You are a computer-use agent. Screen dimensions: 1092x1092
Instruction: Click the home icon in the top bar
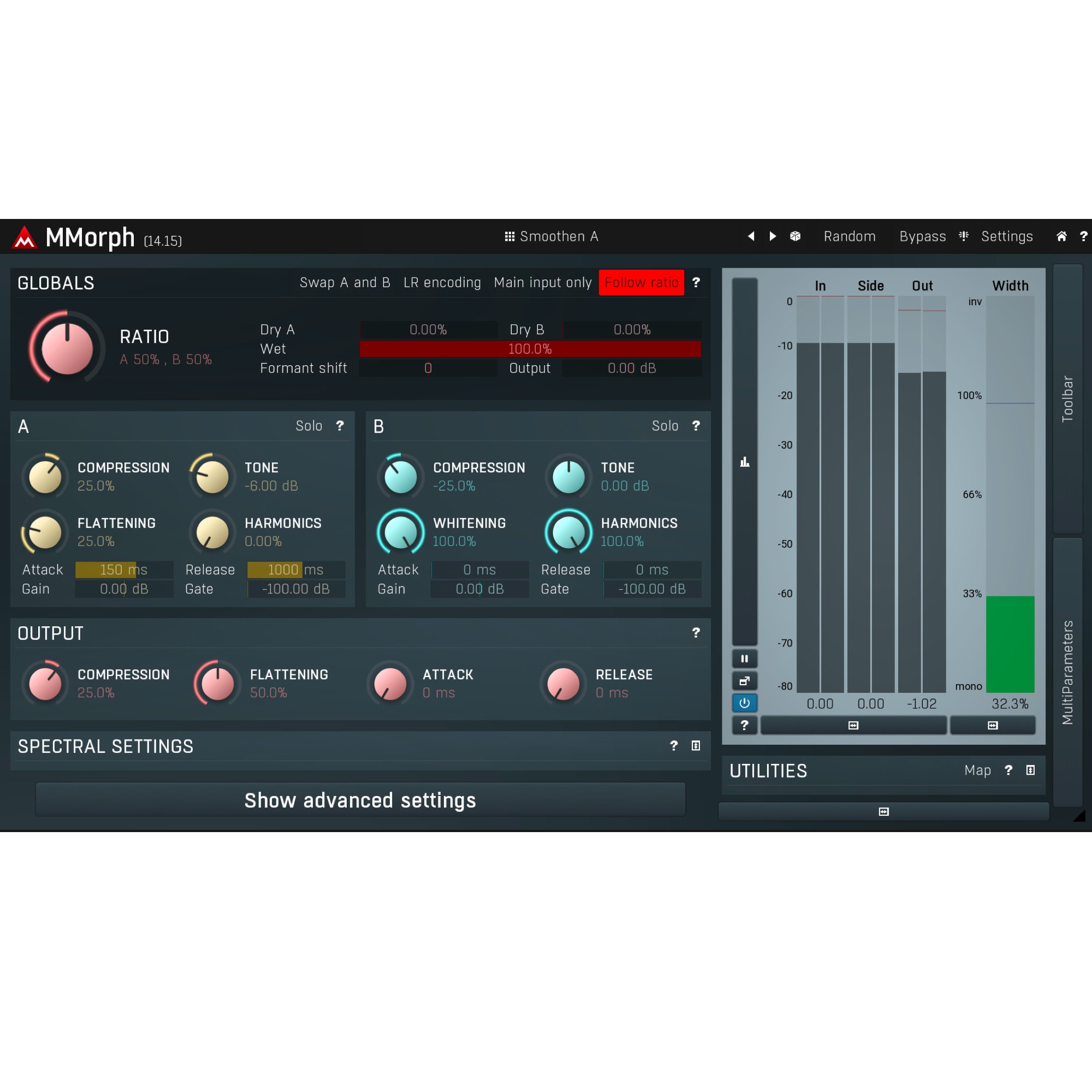pyautogui.click(x=1061, y=236)
